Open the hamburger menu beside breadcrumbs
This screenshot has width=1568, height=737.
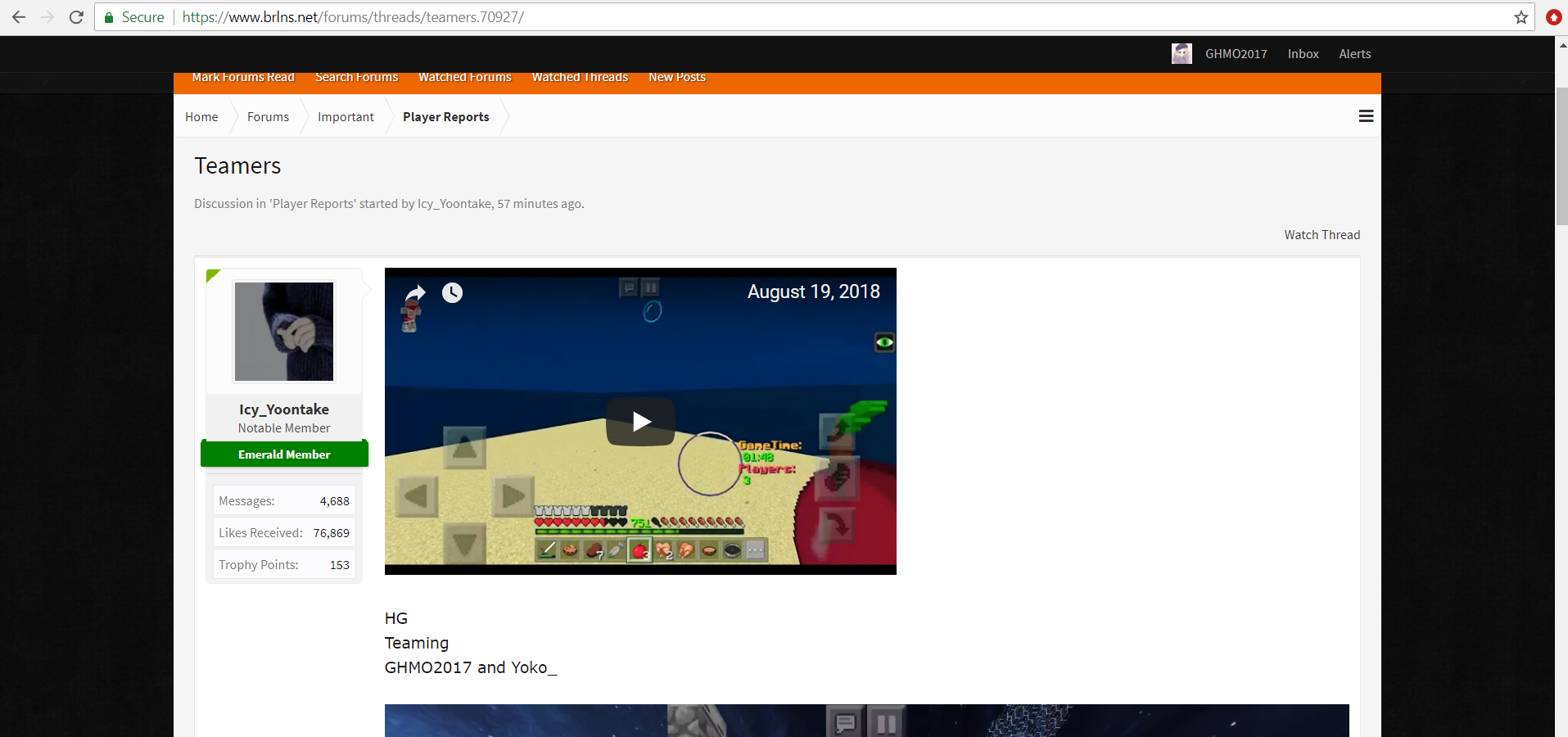click(1366, 116)
